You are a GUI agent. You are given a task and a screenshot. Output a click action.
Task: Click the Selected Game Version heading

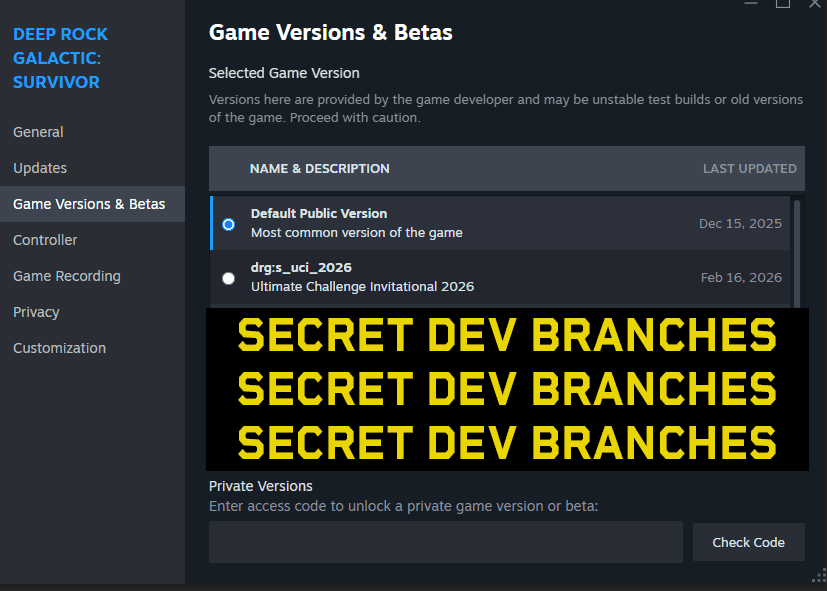coord(284,73)
